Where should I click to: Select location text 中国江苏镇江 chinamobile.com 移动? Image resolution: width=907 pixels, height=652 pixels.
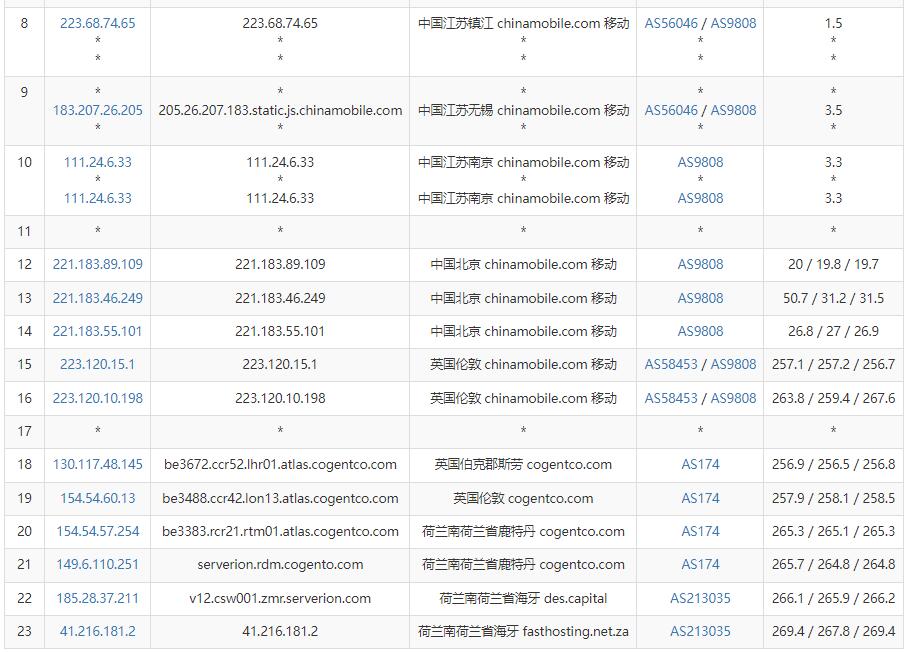[523, 23]
